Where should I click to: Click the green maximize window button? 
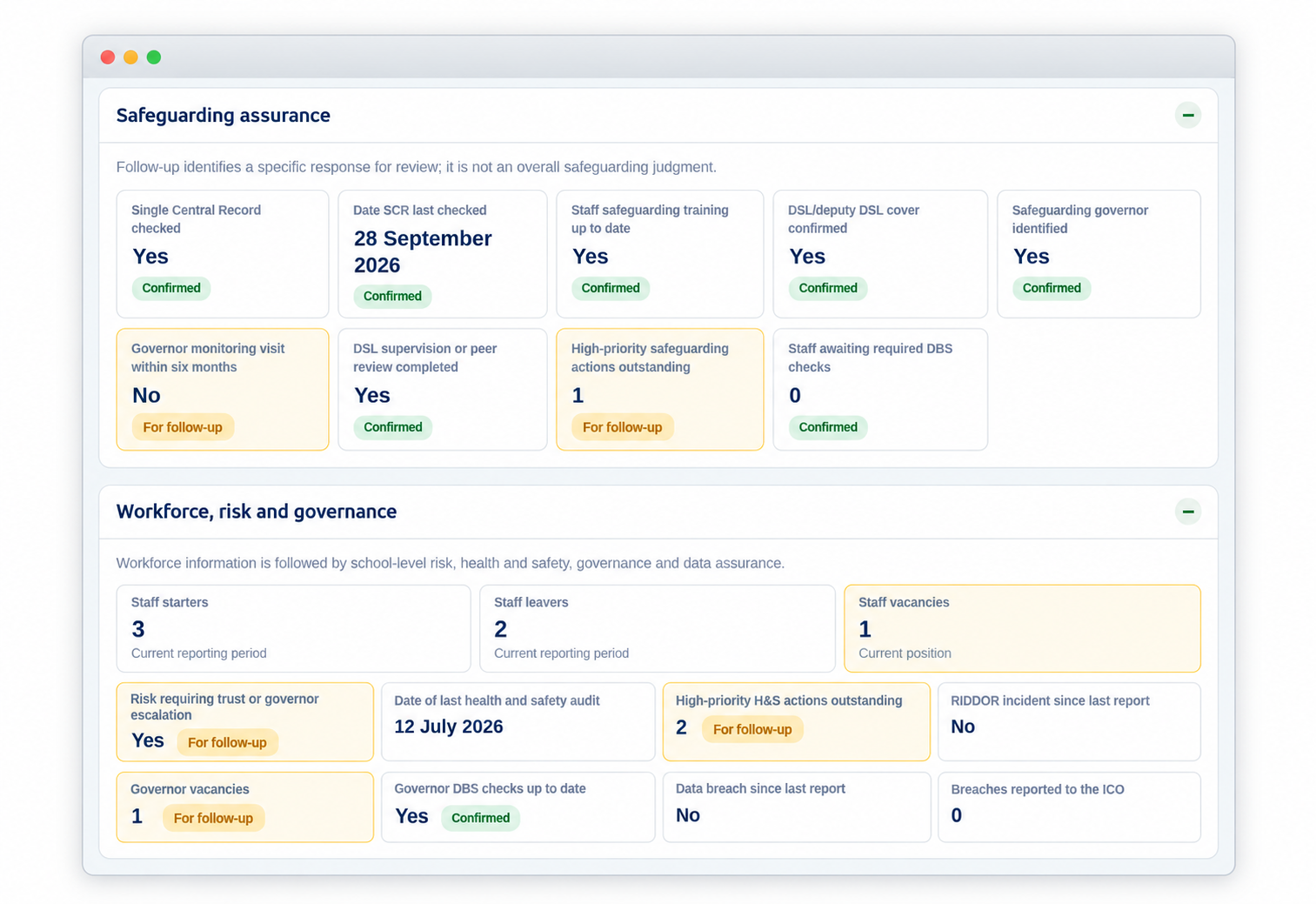pyautogui.click(x=154, y=57)
